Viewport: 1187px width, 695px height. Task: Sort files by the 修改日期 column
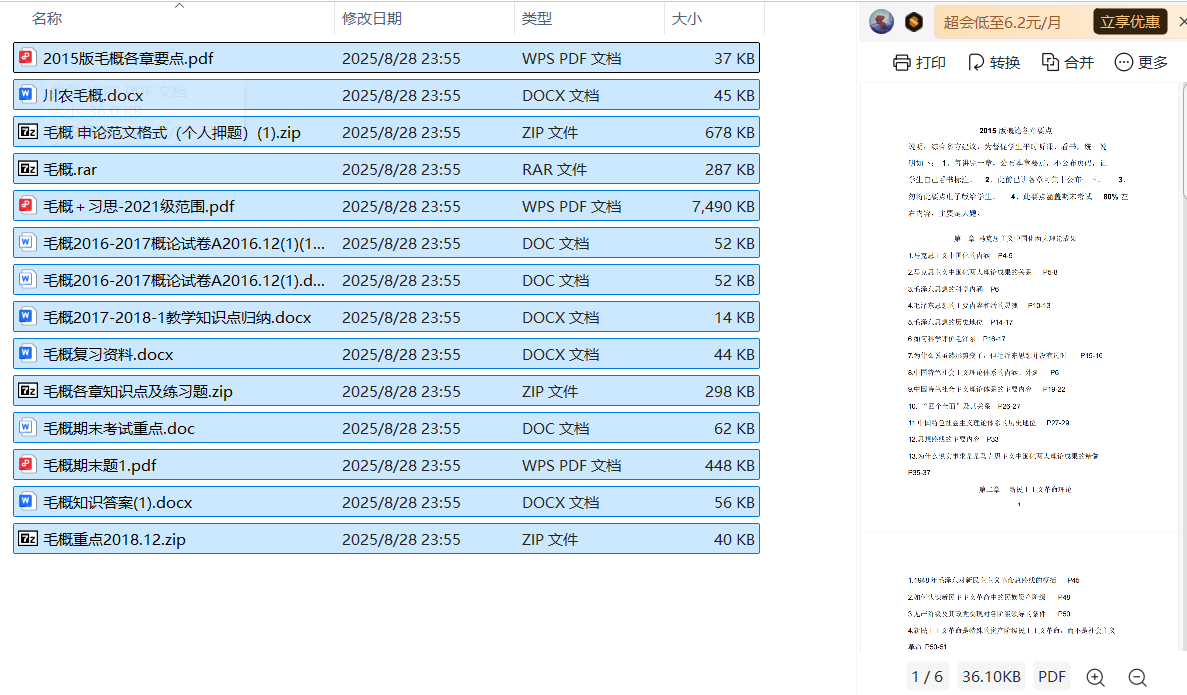coord(372,18)
